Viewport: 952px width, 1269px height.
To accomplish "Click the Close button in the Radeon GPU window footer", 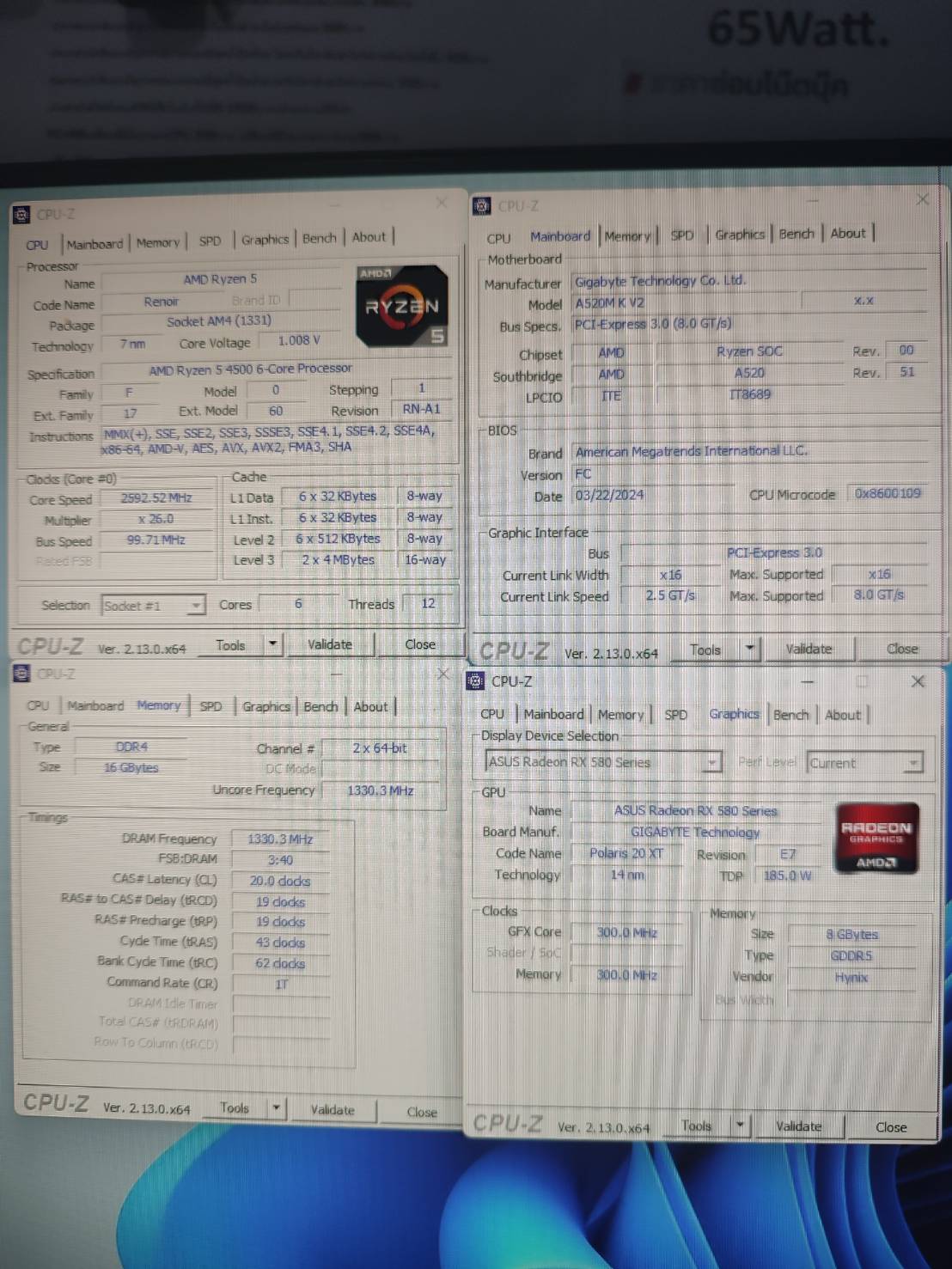I will (x=891, y=1127).
